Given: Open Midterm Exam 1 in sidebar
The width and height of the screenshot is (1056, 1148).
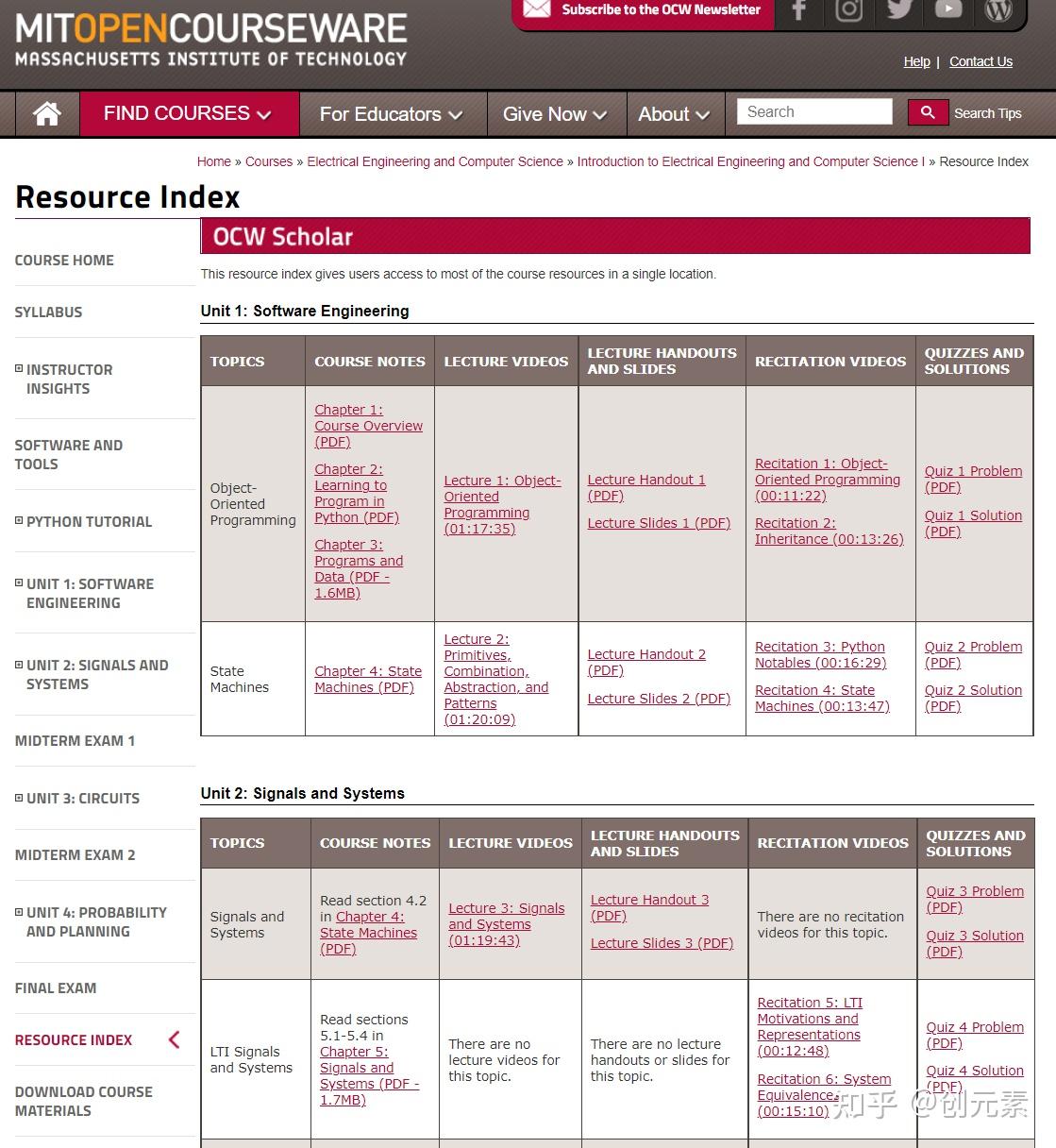Looking at the screenshot, I should pyautogui.click(x=75, y=740).
